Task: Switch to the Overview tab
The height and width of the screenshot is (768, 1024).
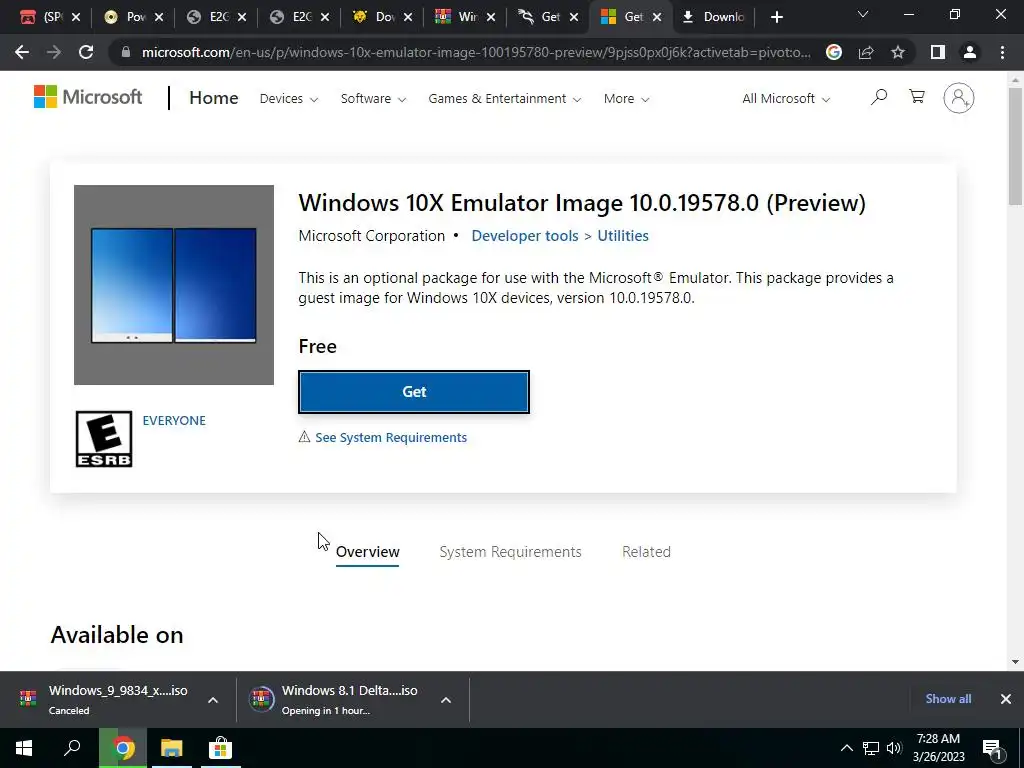Action: [368, 552]
